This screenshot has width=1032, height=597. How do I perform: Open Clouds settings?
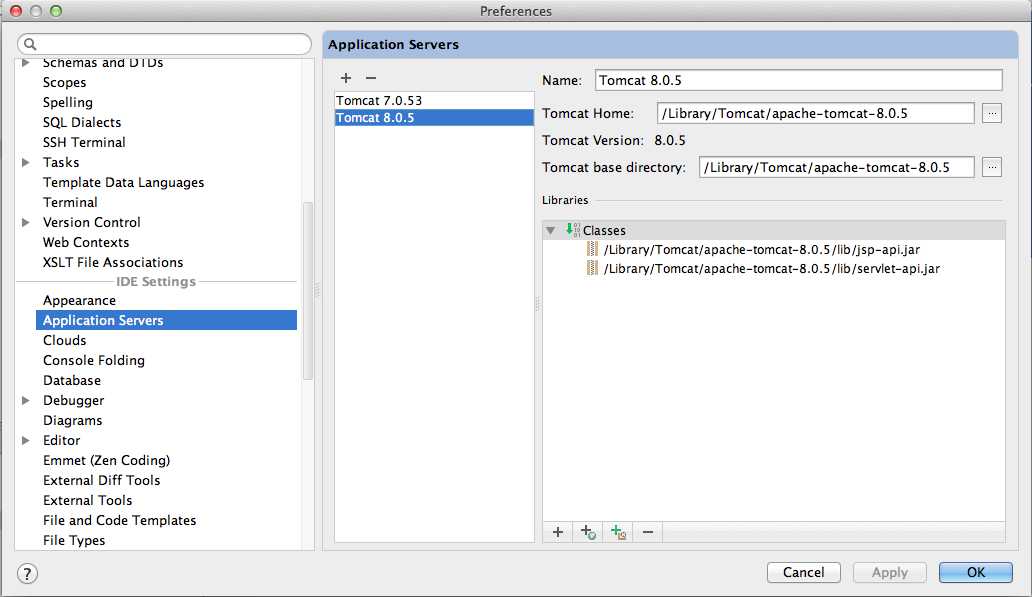pos(64,340)
